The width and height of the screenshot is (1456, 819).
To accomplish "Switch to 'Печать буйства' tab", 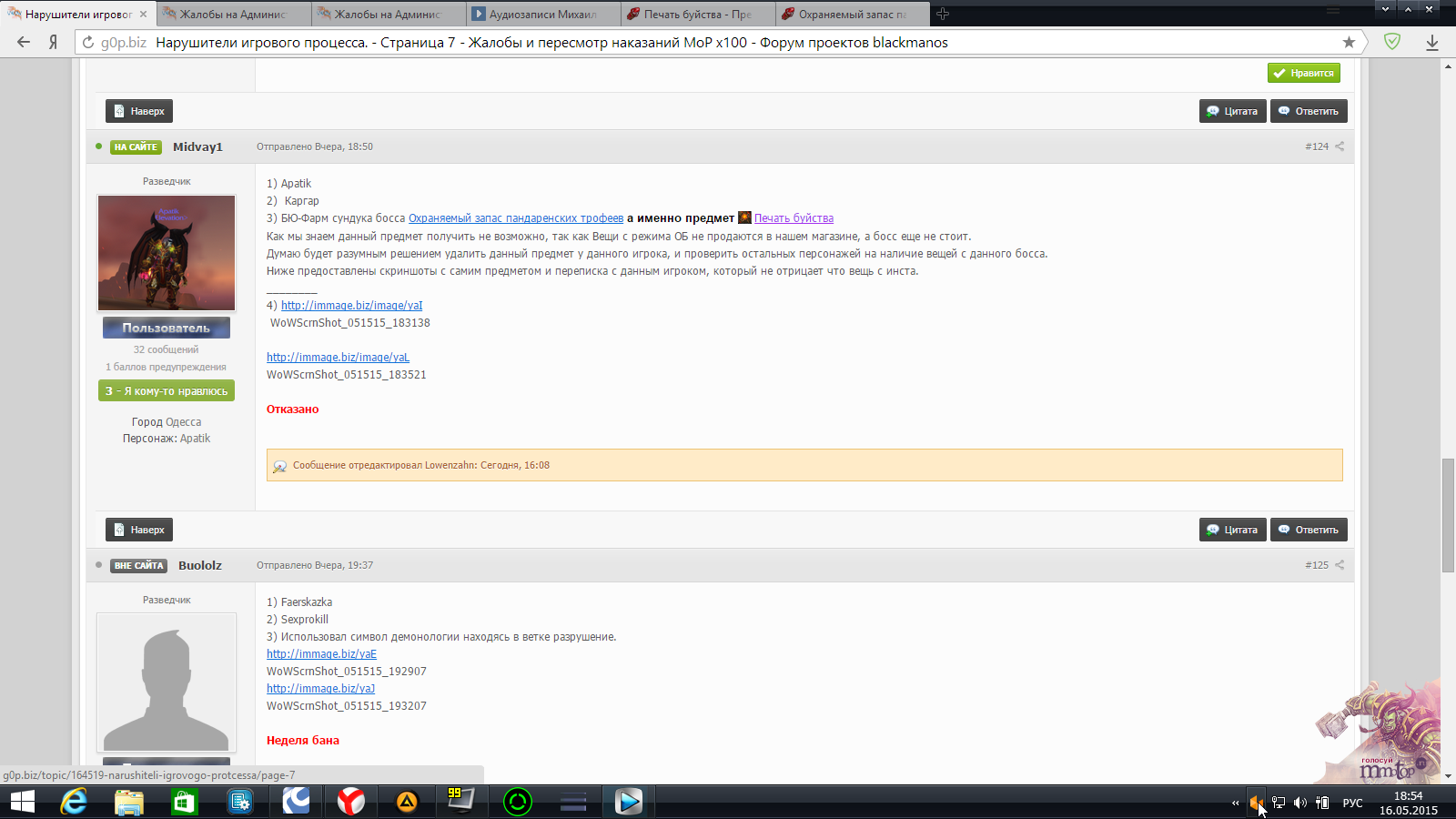I will 697,14.
